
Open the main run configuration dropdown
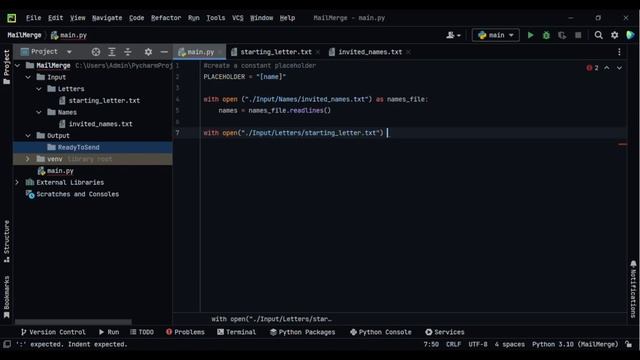(x=496, y=35)
